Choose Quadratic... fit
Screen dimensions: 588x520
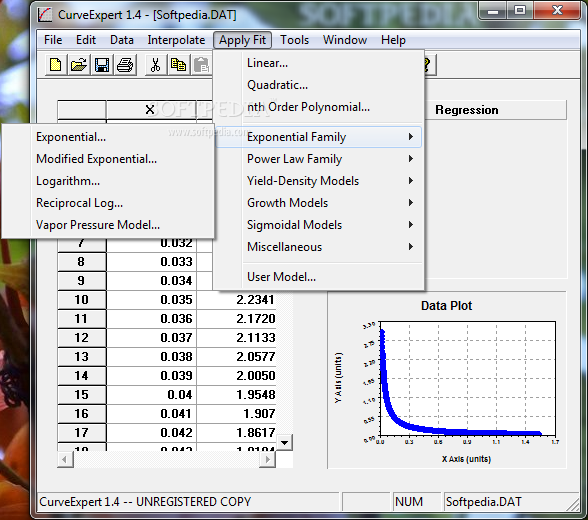[319, 85]
